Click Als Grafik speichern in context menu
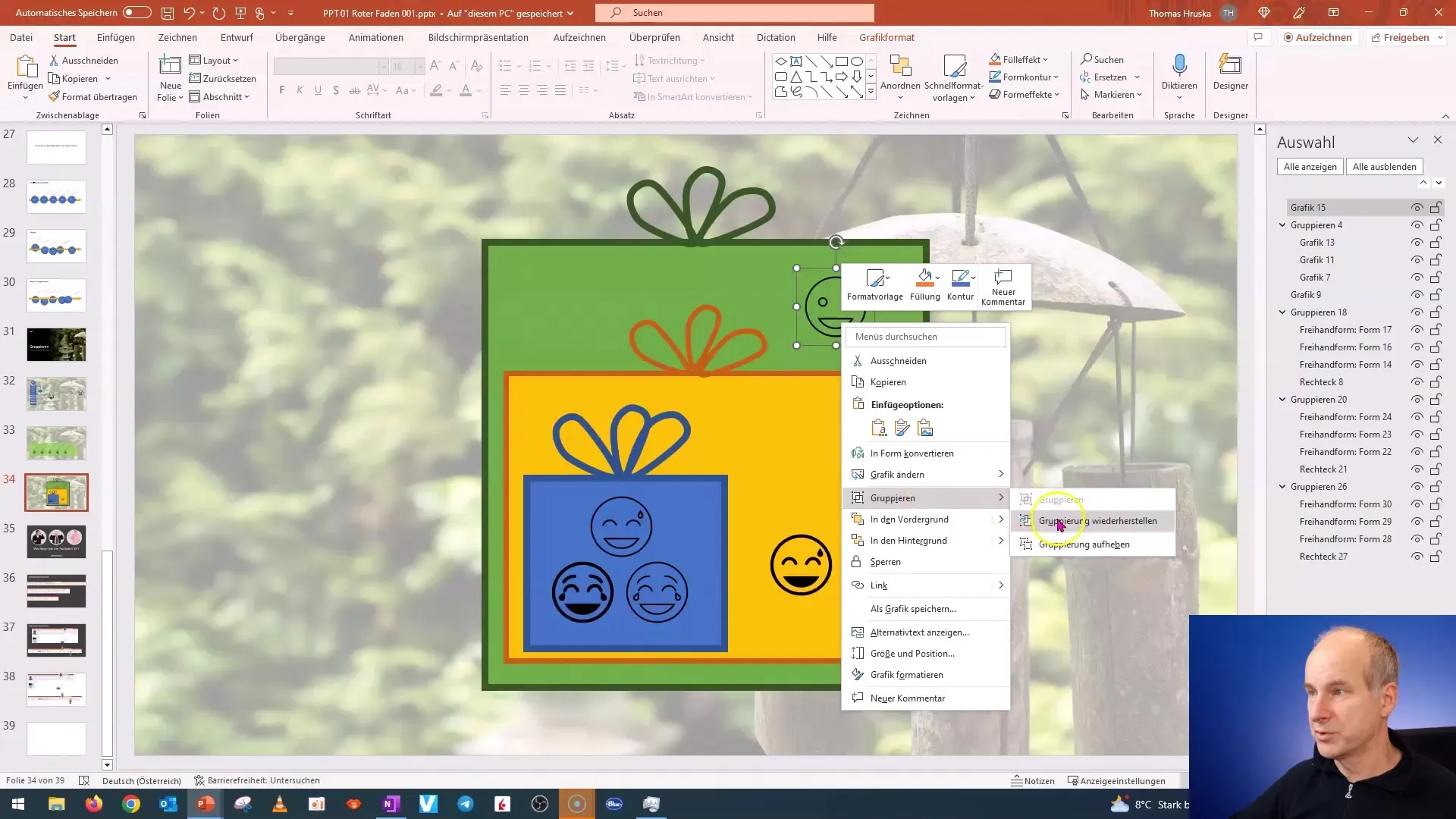This screenshot has height=819, width=1456. [912, 608]
